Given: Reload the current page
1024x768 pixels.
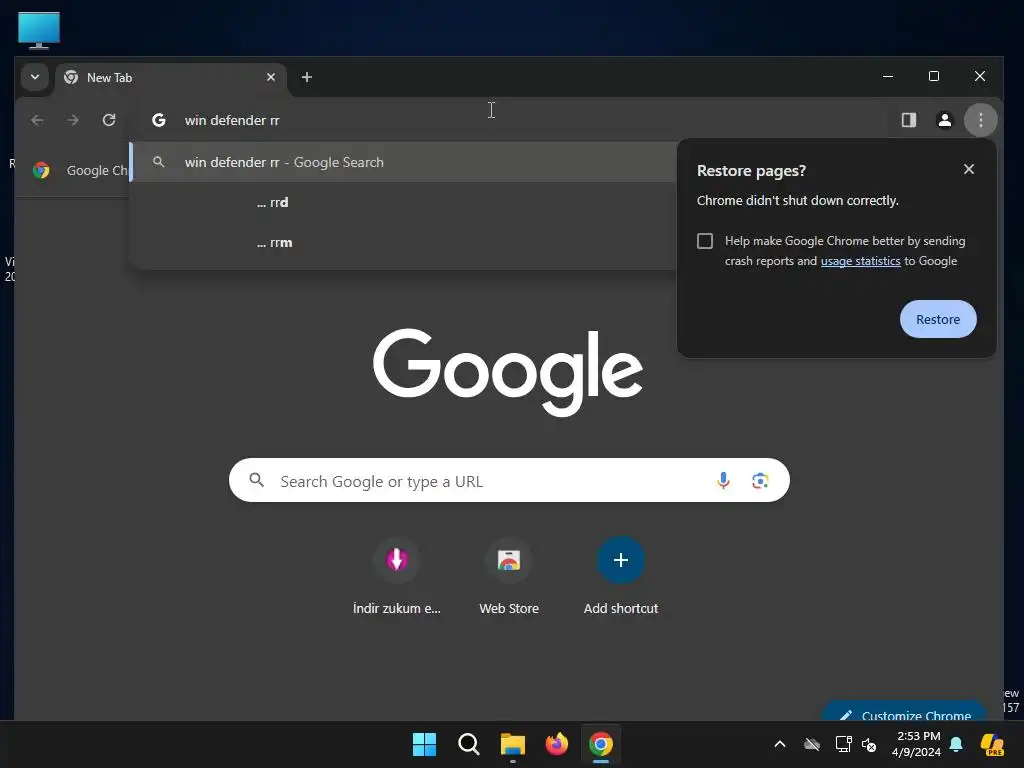Looking at the screenshot, I should coord(109,120).
